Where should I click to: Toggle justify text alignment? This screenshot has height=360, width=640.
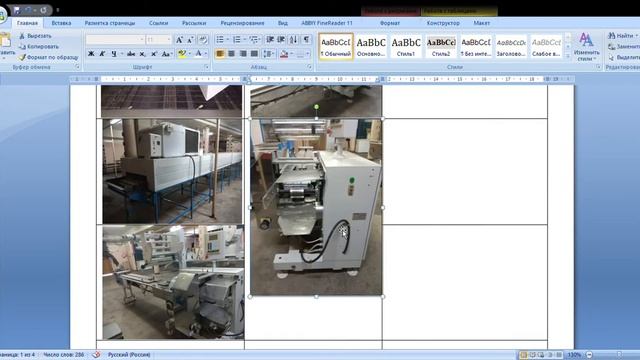click(254, 53)
